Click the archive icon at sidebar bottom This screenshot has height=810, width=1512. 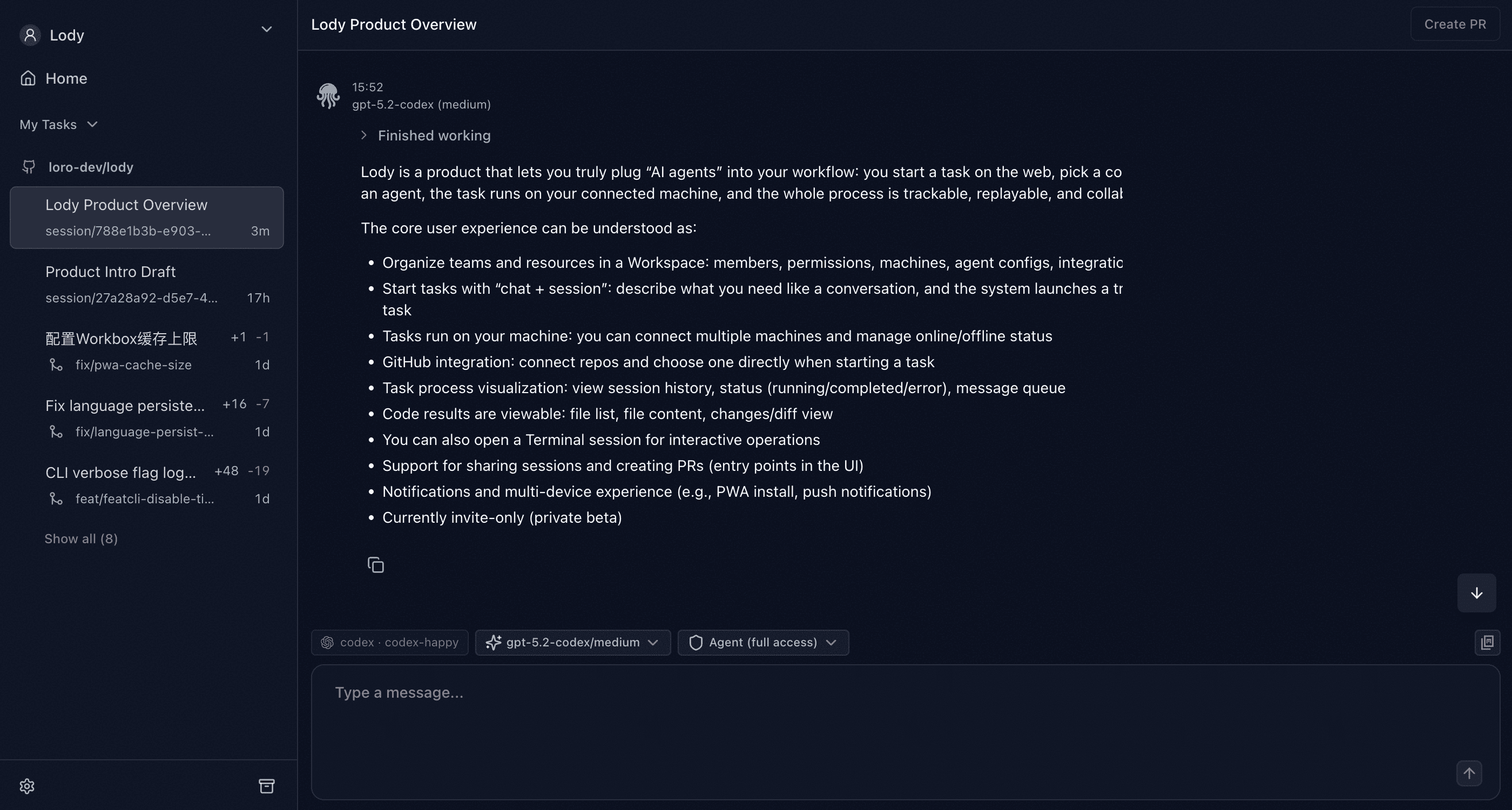tap(267, 785)
